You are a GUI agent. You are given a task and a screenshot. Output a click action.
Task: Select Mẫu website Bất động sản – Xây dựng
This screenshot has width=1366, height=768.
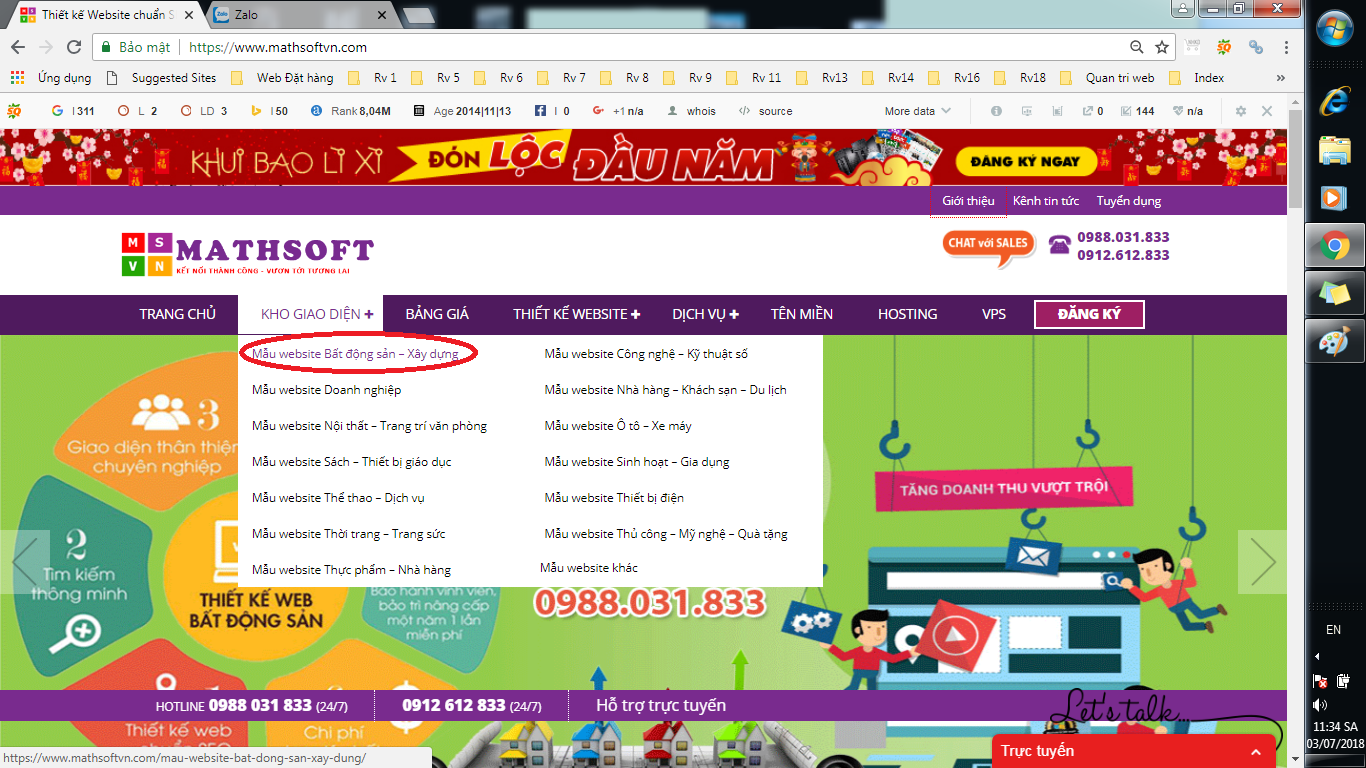pos(355,354)
